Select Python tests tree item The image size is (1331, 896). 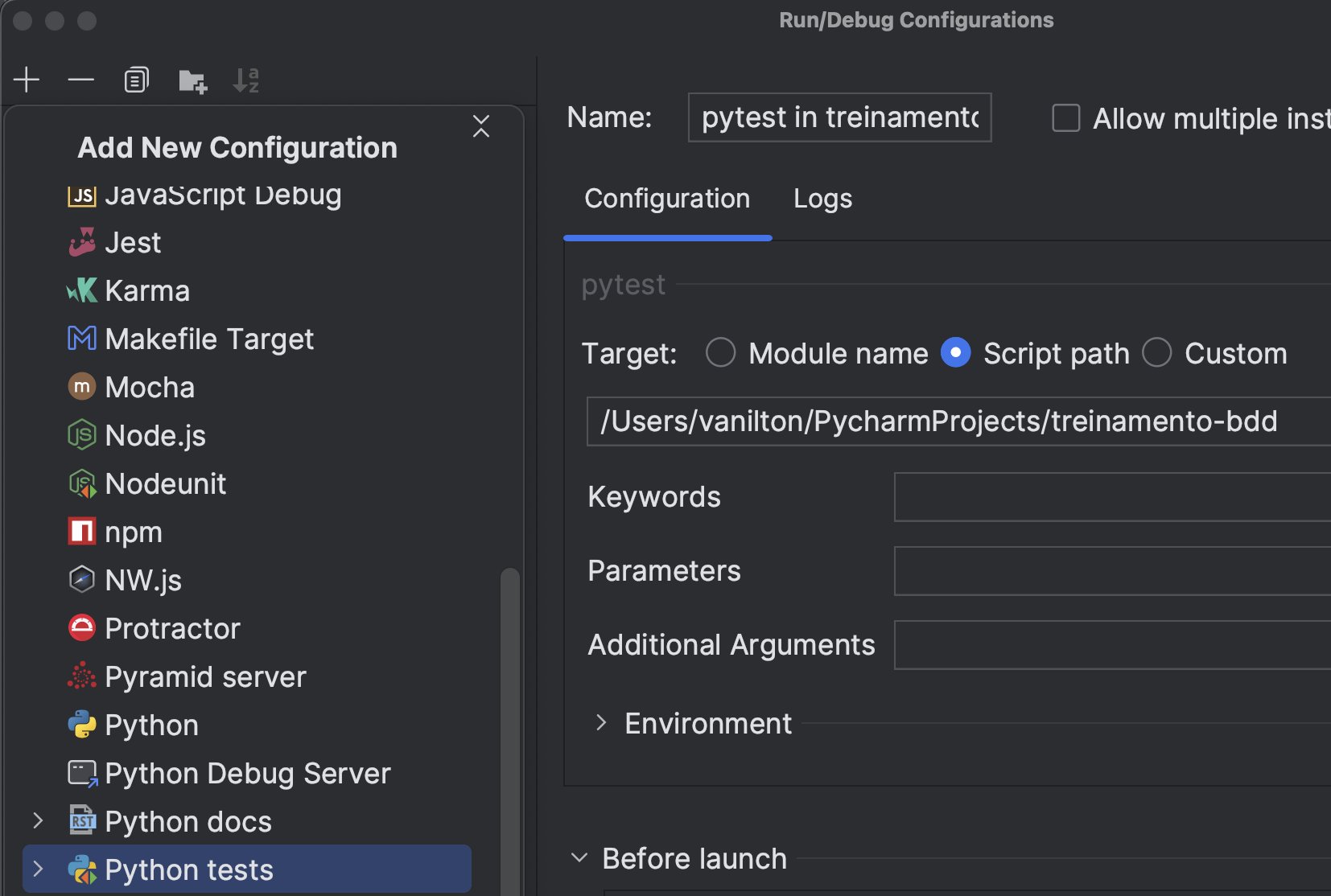tap(247, 869)
